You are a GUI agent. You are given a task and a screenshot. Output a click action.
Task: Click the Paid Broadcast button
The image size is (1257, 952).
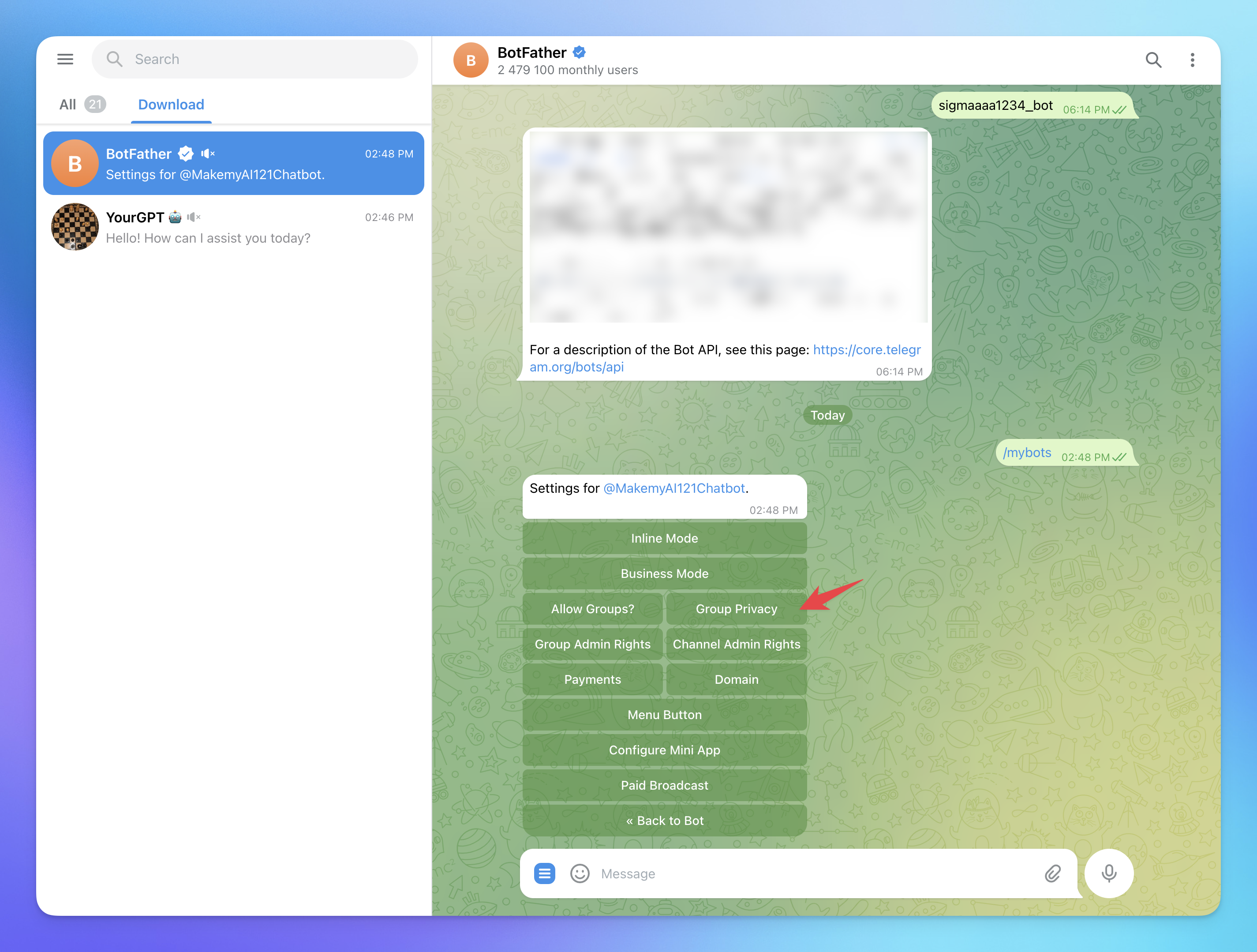click(x=664, y=785)
